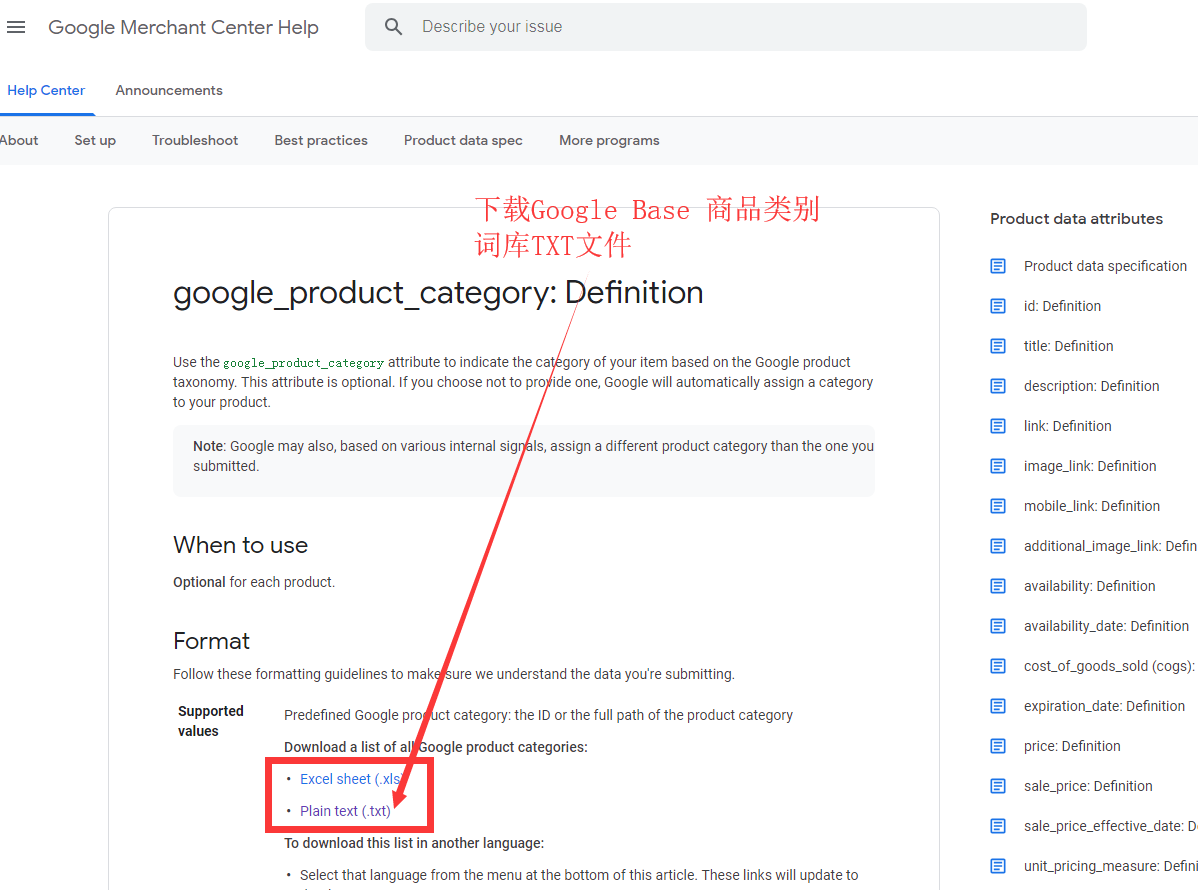Open the image_link: Definition article
Image resolution: width=1198 pixels, height=890 pixels.
point(1090,466)
